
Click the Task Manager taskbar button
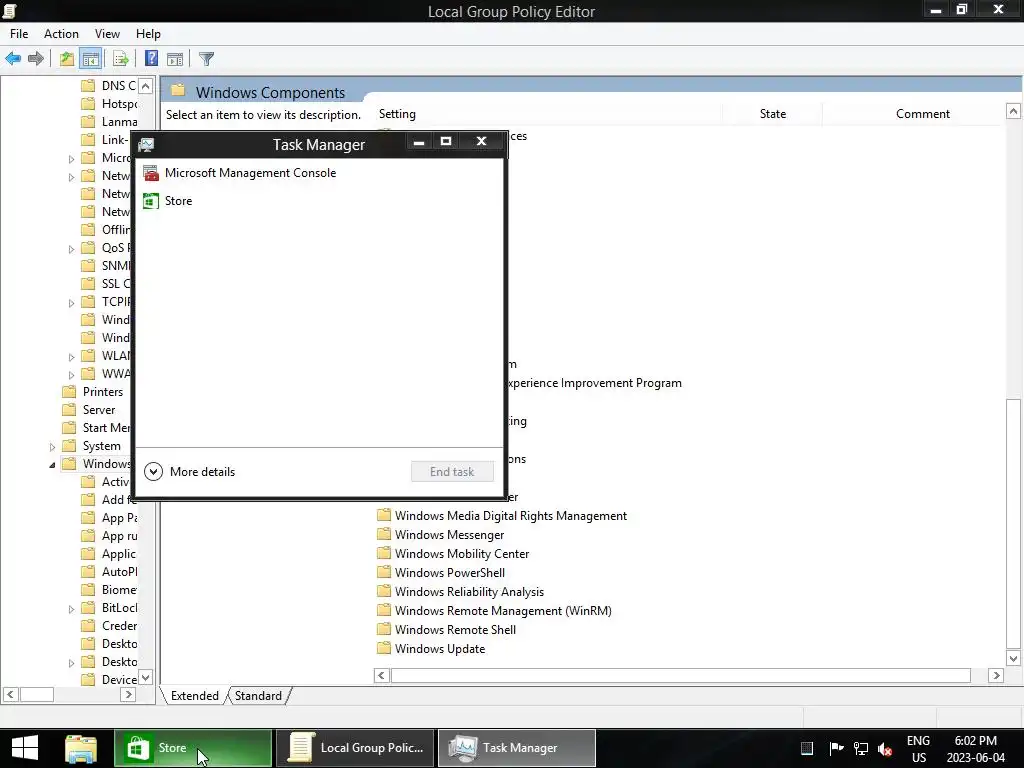[x=517, y=748]
